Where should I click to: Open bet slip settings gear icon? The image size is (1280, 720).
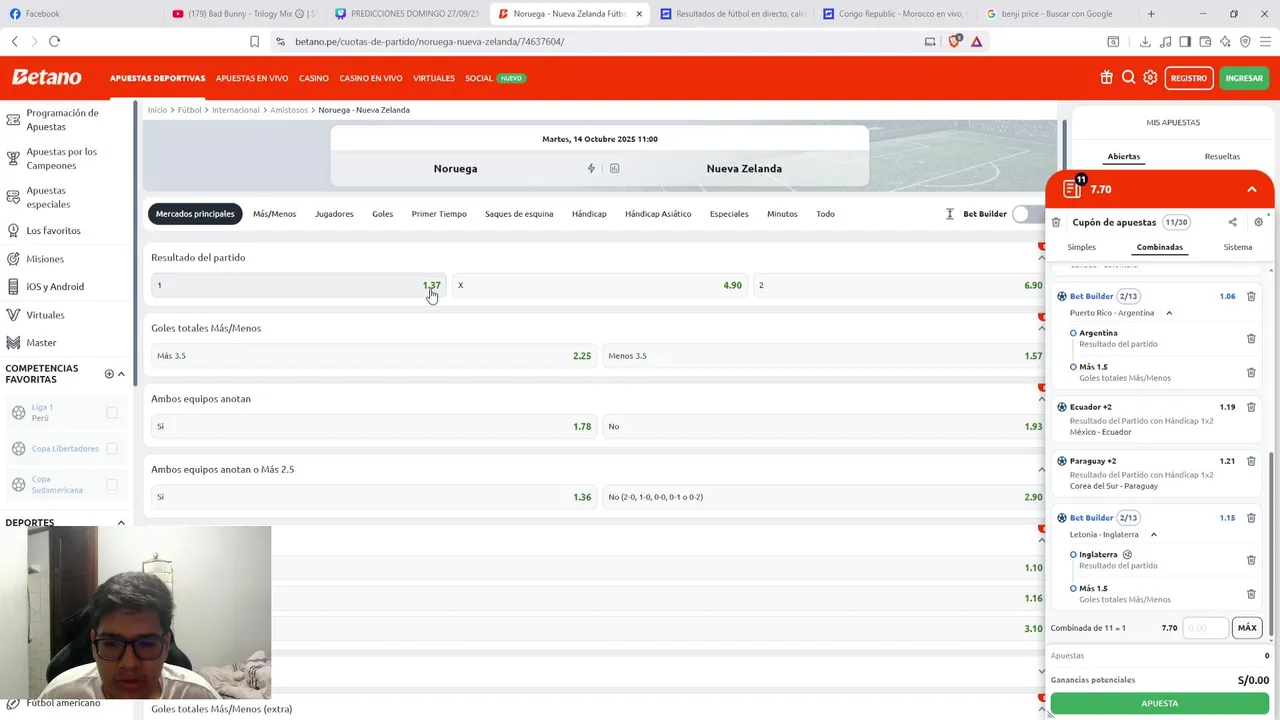pyautogui.click(x=1258, y=222)
